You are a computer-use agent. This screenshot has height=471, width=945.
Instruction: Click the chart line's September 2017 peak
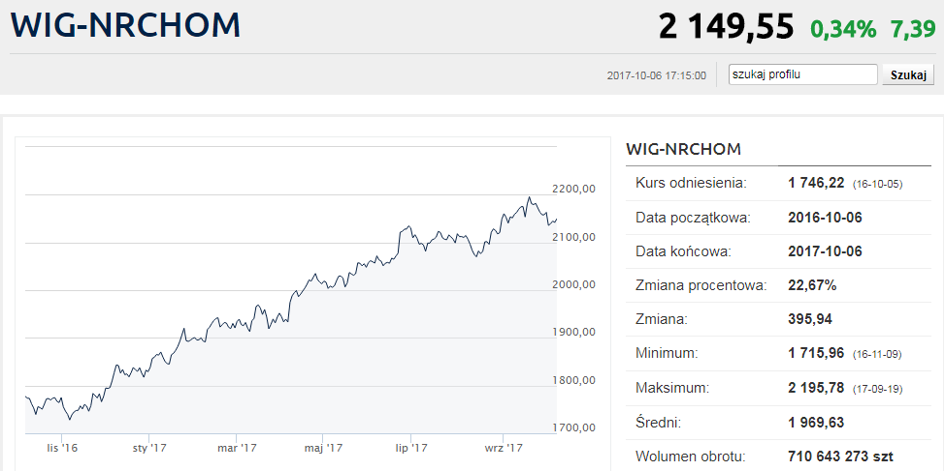point(529,197)
